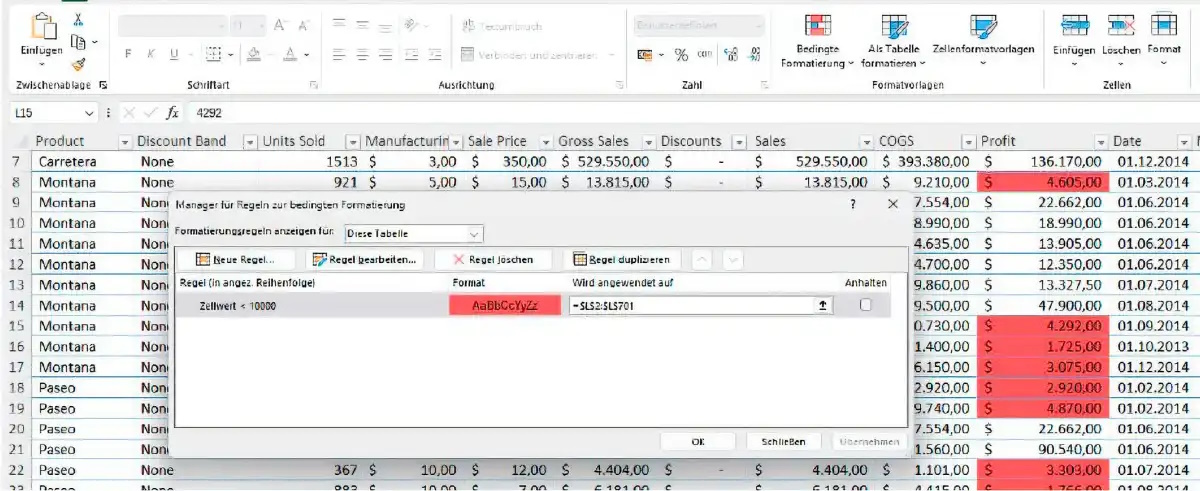The height and width of the screenshot is (491, 1200).
Task: Click the percent style icon
Action: pyautogui.click(x=680, y=55)
